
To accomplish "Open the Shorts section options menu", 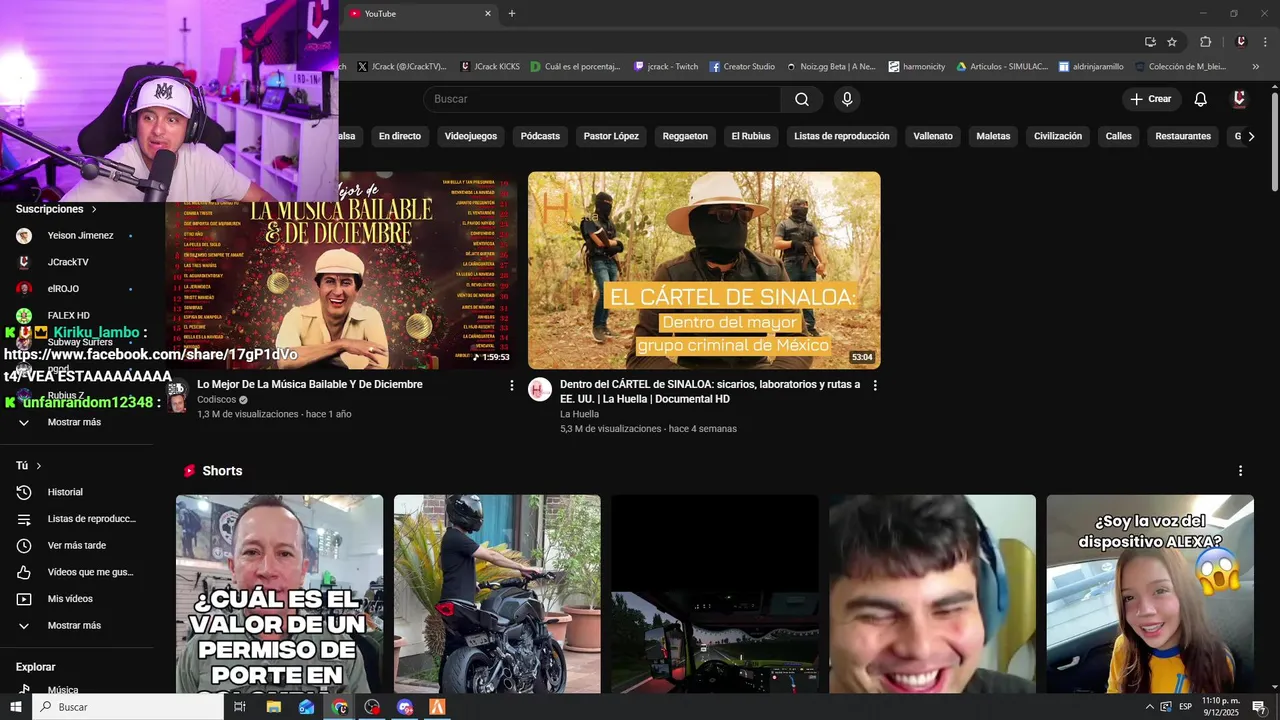I will pos(1240,471).
